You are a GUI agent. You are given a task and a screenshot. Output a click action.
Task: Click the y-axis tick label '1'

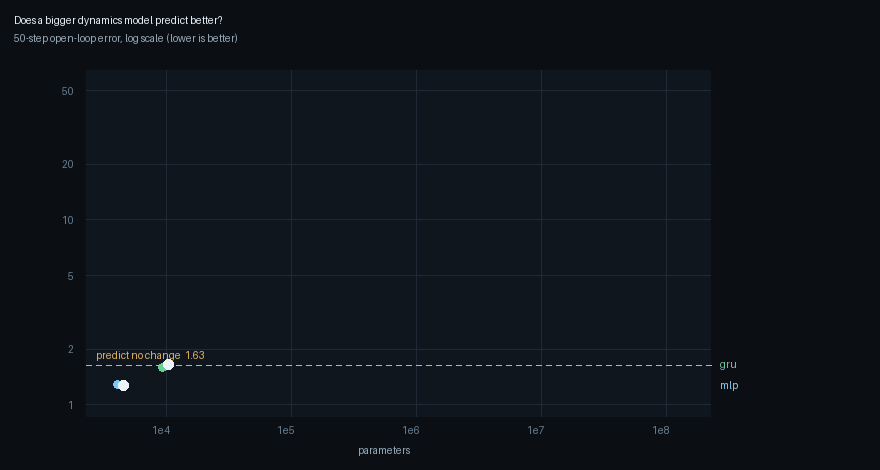[71, 405]
